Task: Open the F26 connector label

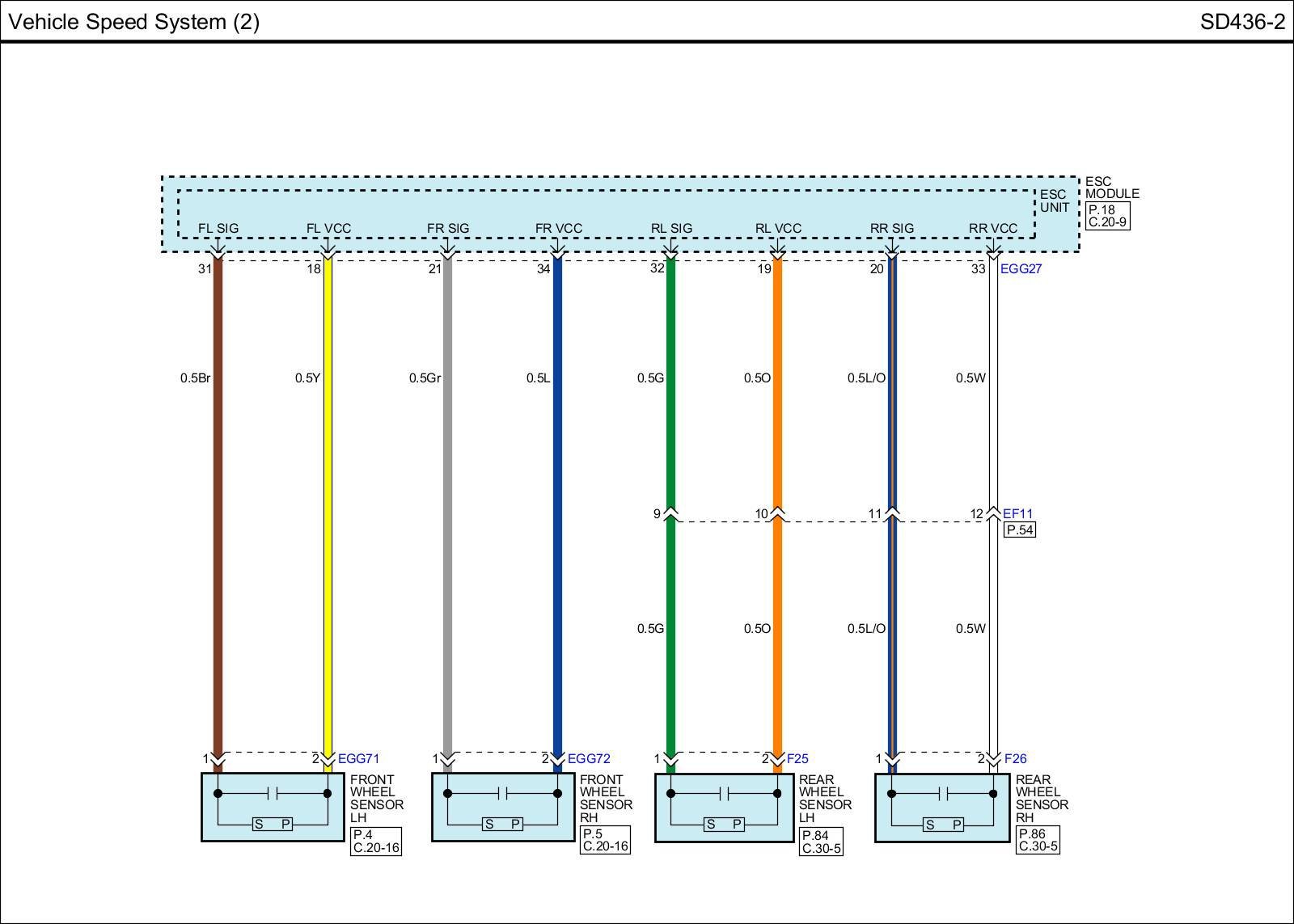Action: coord(1015,758)
